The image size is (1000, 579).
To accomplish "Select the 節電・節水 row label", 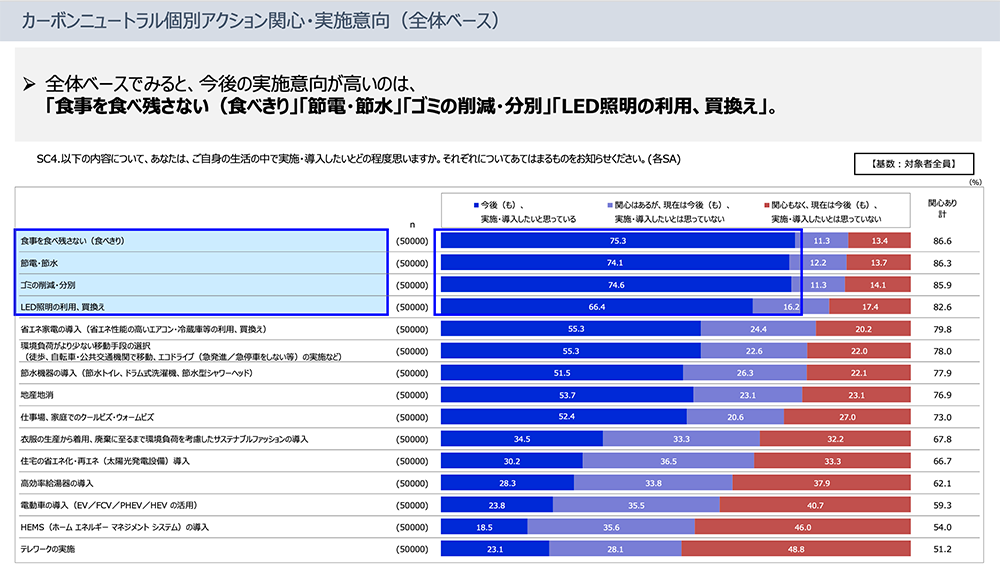I will [40, 263].
